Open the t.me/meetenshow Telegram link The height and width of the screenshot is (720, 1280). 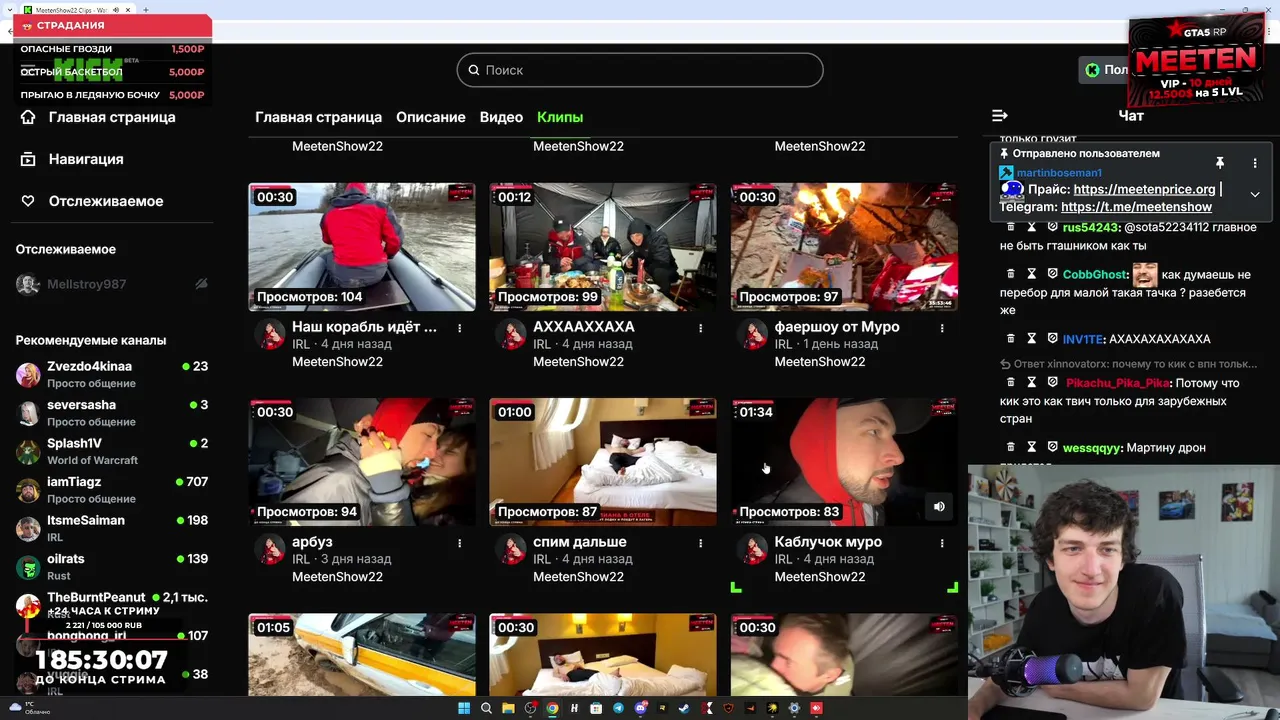[1136, 207]
